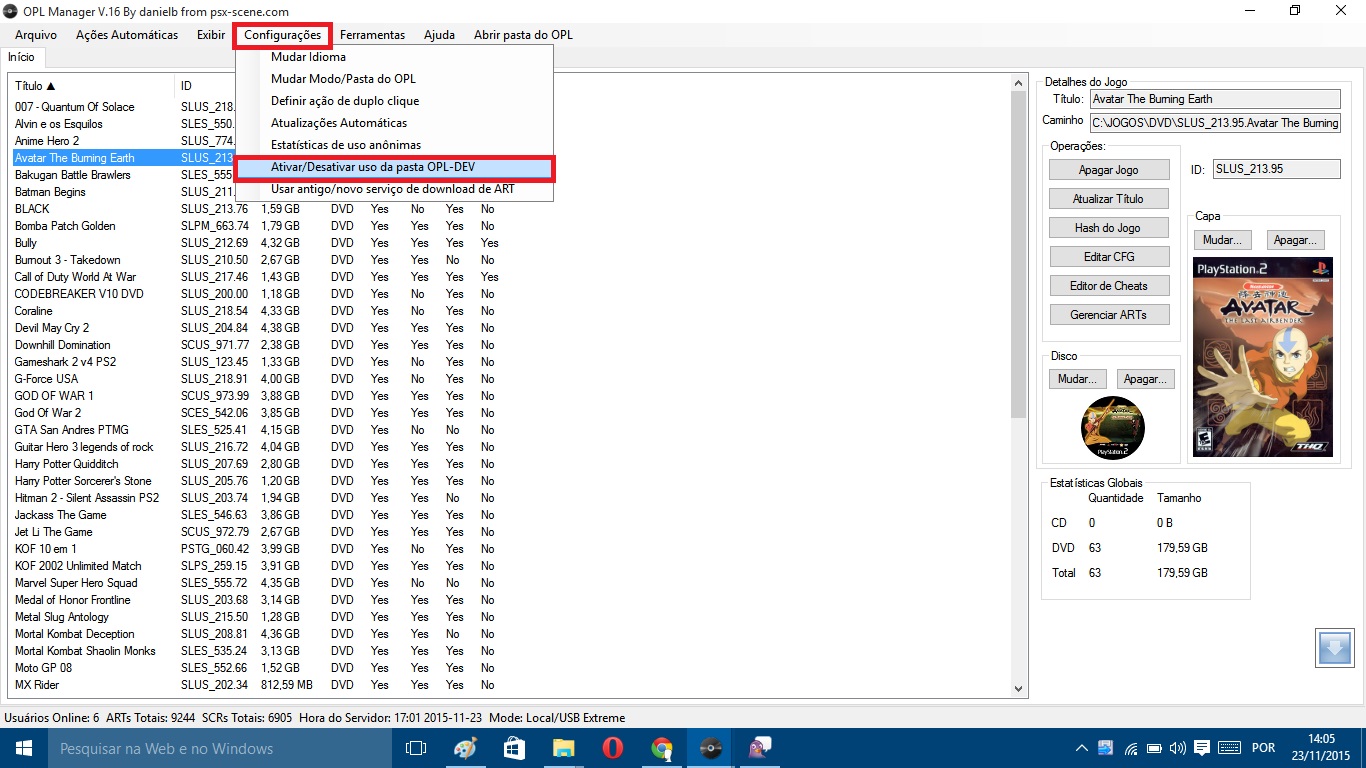Screen dimensions: 1366x768
Task: Click the blue download arrow icon
Action: (1335, 648)
